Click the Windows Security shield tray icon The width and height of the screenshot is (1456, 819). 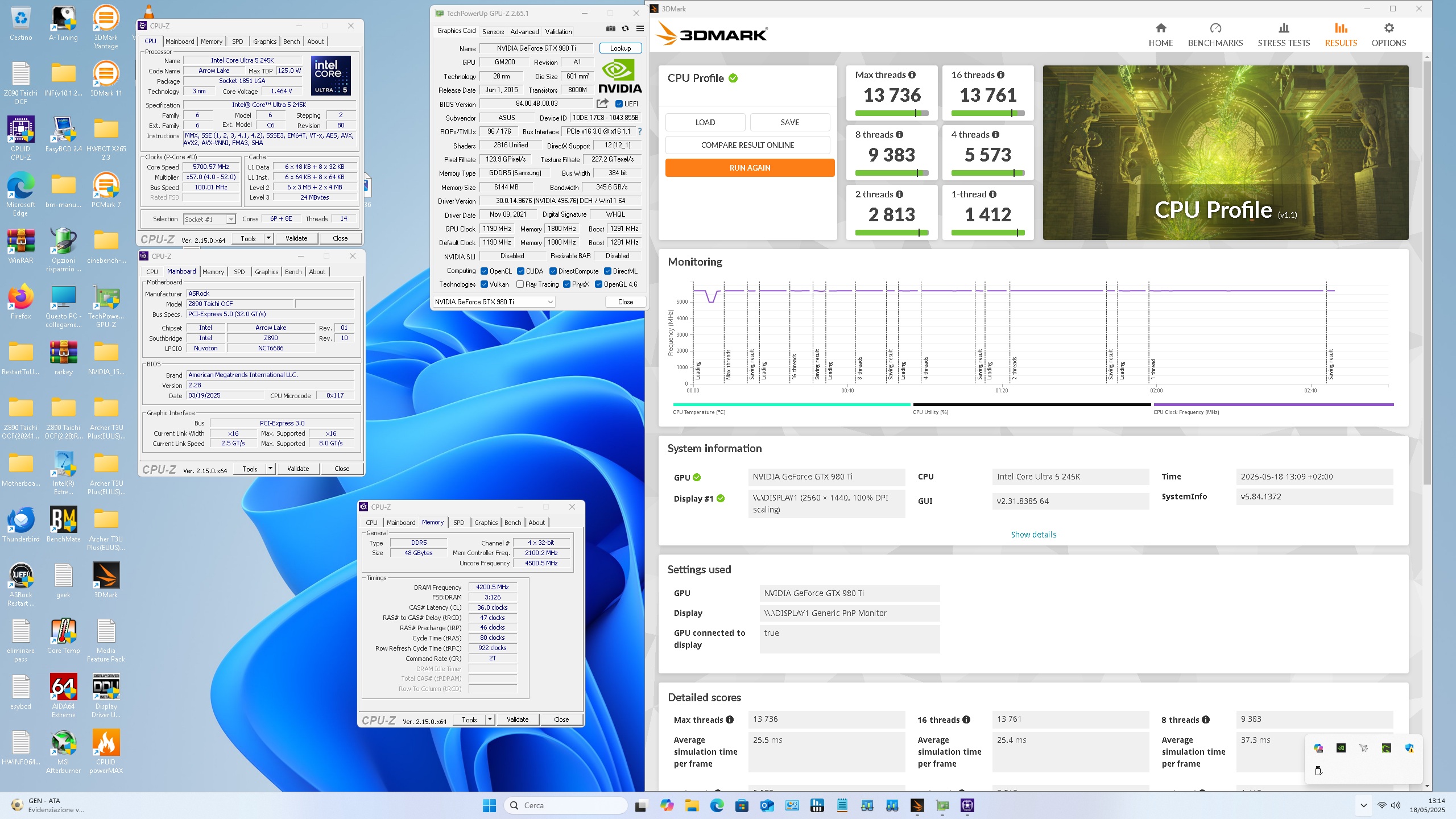point(1409,748)
